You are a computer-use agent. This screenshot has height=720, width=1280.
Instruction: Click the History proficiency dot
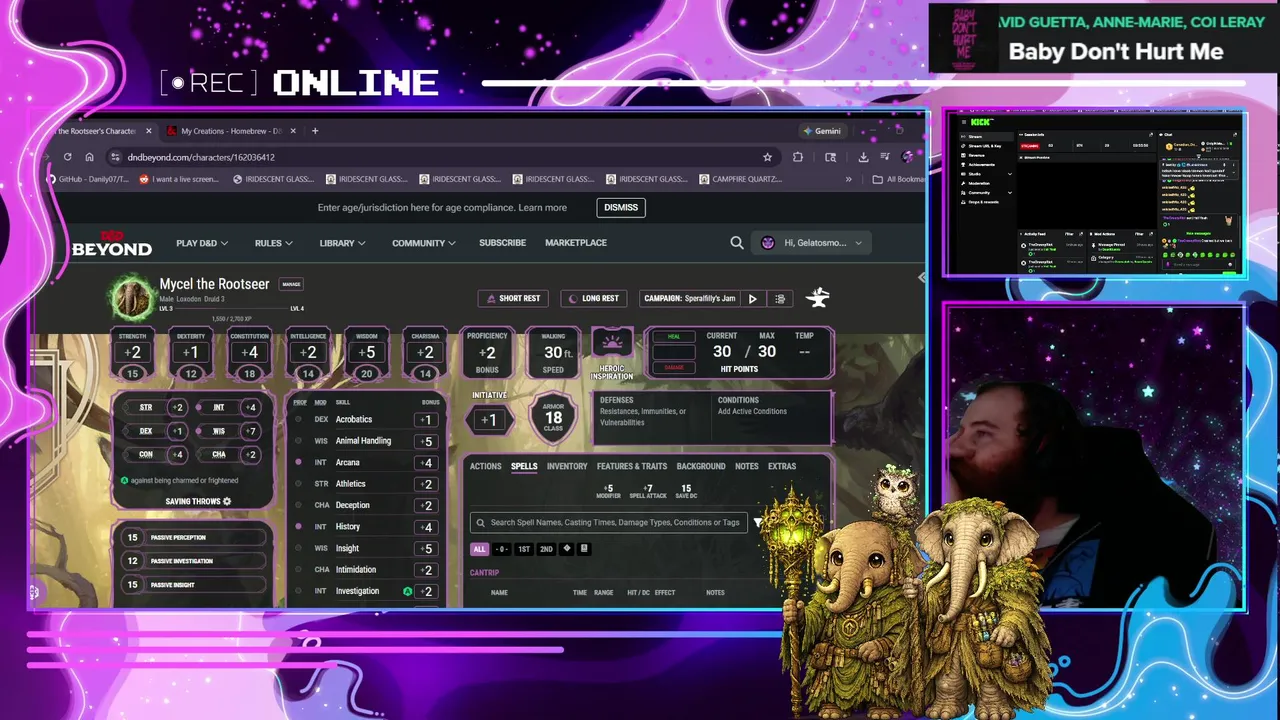298,526
